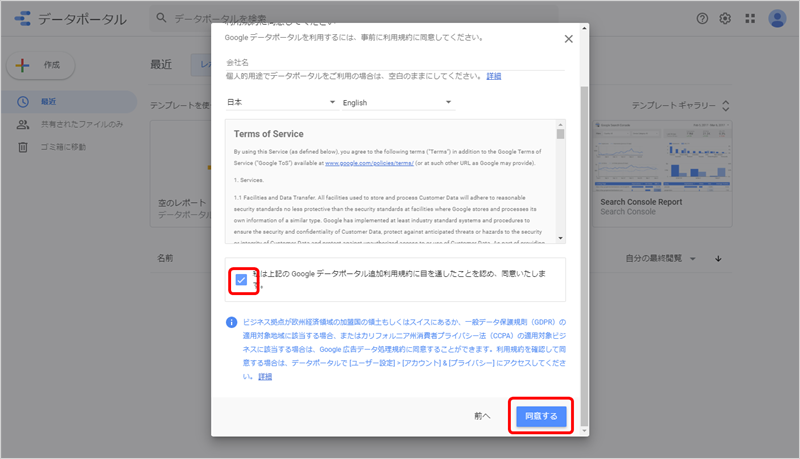This screenshot has height=459, width=800.
Task: Toggle the terms agreement checkbox
Action: click(x=241, y=279)
